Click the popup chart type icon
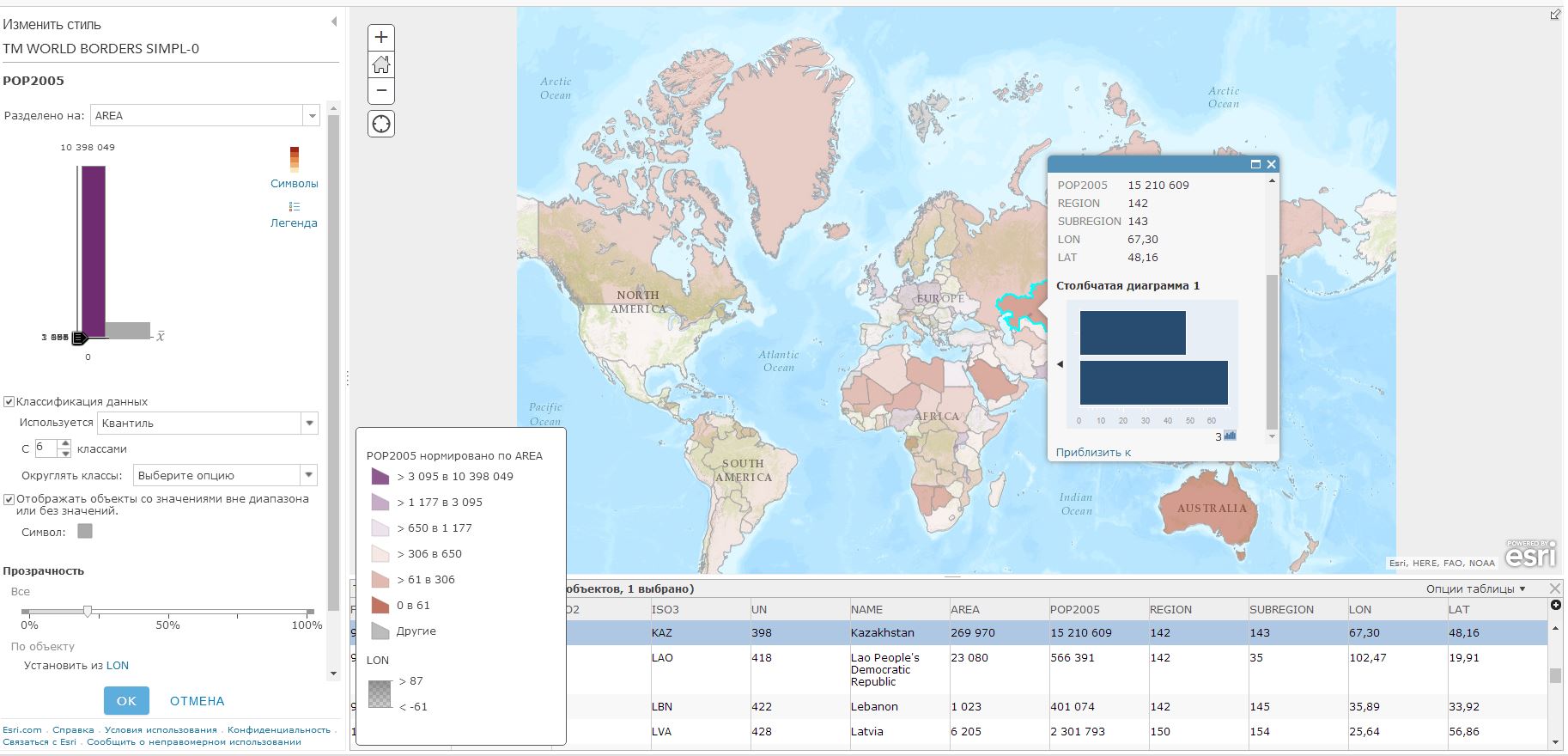This screenshot has width=1568, height=756. (x=1230, y=436)
